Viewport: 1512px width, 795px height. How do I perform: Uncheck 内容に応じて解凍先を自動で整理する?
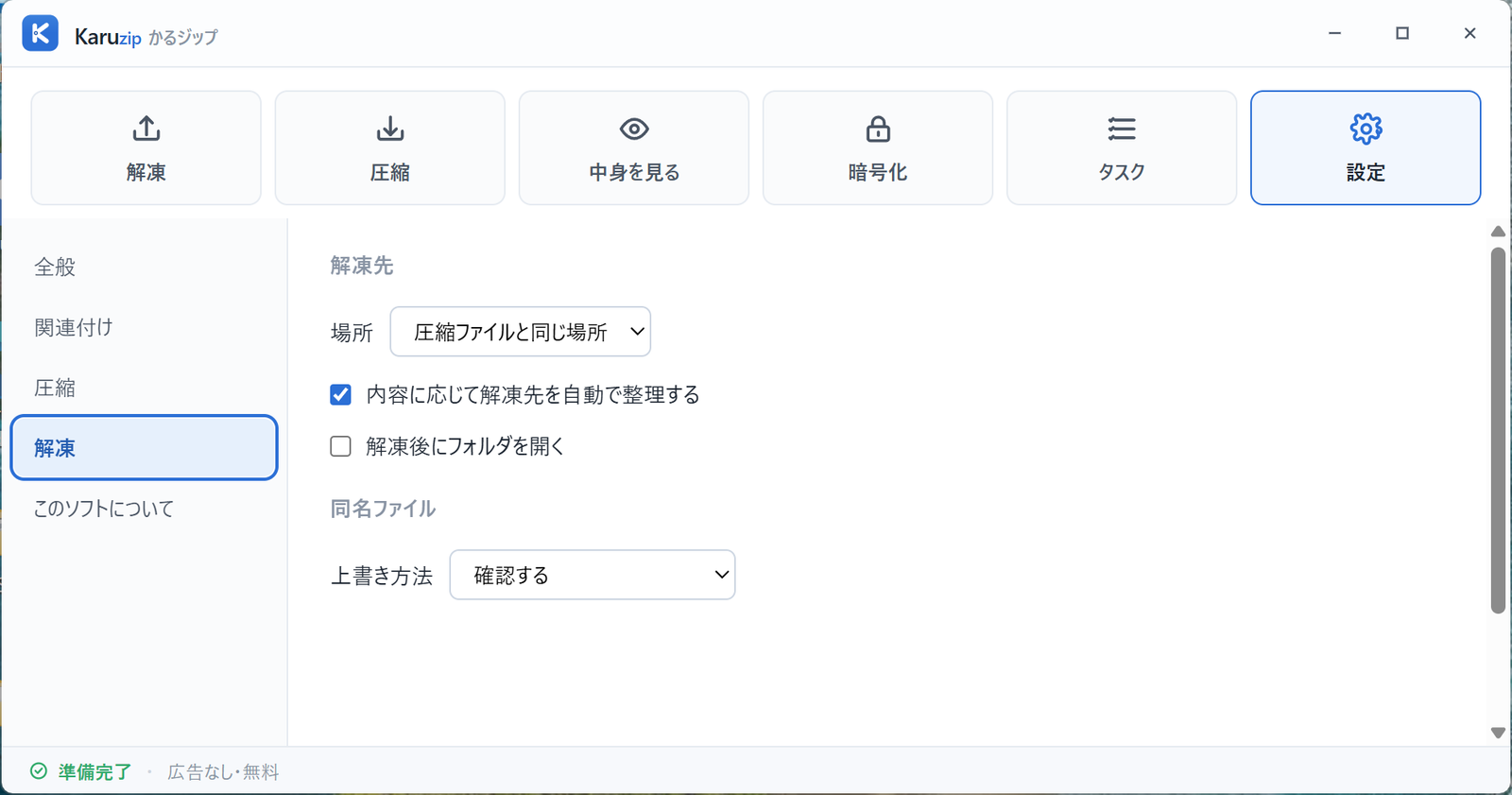(x=340, y=394)
